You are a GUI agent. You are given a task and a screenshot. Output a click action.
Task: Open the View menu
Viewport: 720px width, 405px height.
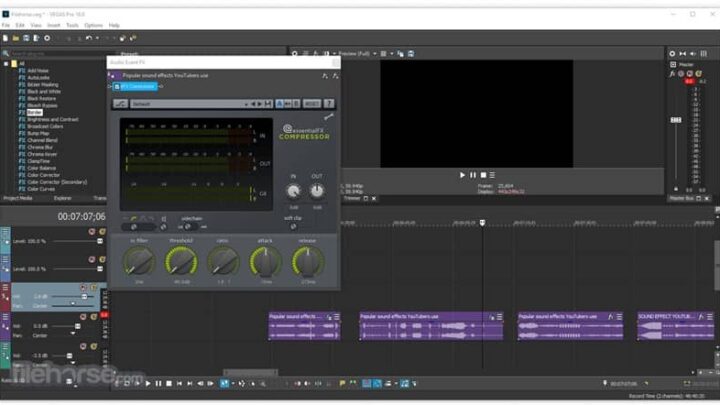pos(36,25)
